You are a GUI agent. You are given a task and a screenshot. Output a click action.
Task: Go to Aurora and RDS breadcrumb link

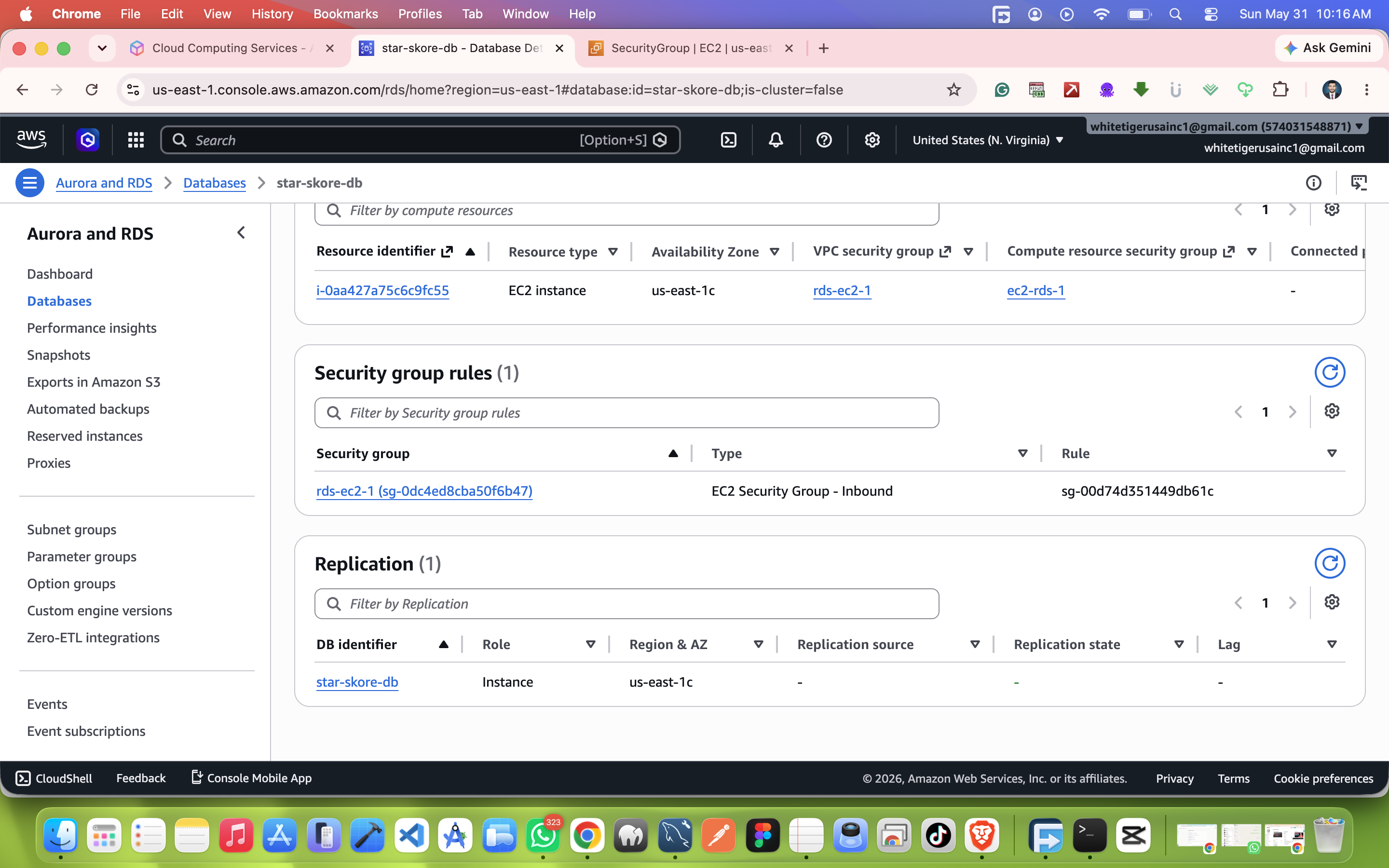104,183
